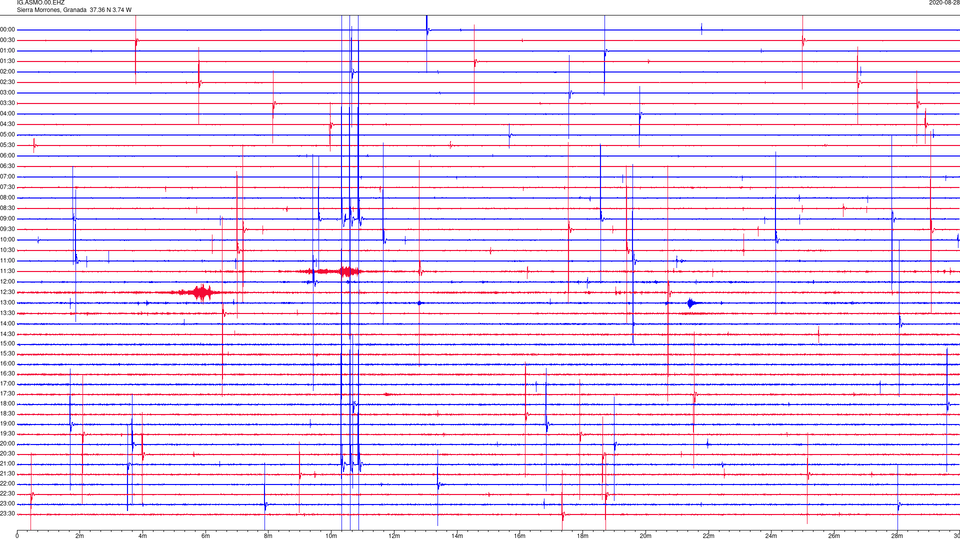Select the 14:30 time row label

tap(8, 334)
